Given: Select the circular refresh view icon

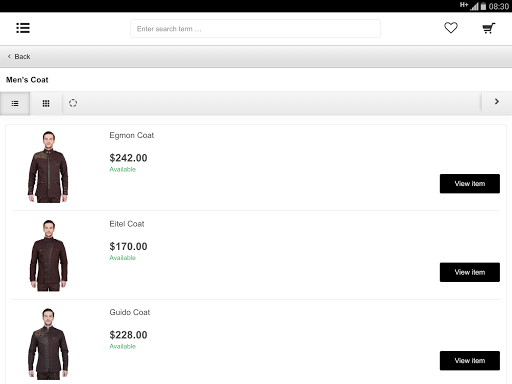Looking at the screenshot, I should click(73, 103).
